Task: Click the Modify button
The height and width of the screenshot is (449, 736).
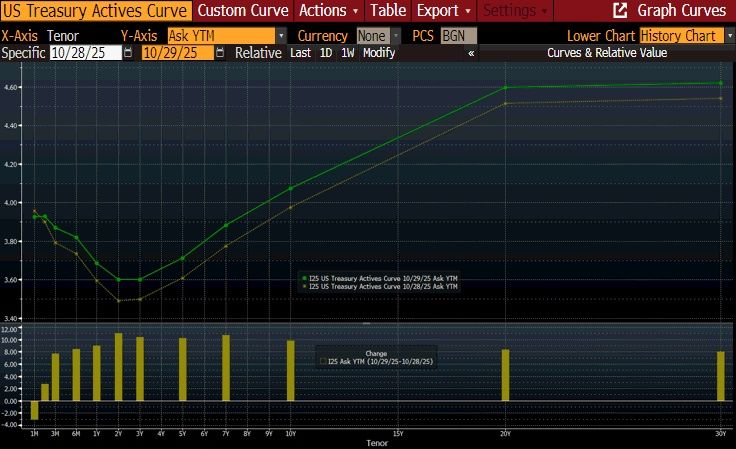Action: point(379,53)
